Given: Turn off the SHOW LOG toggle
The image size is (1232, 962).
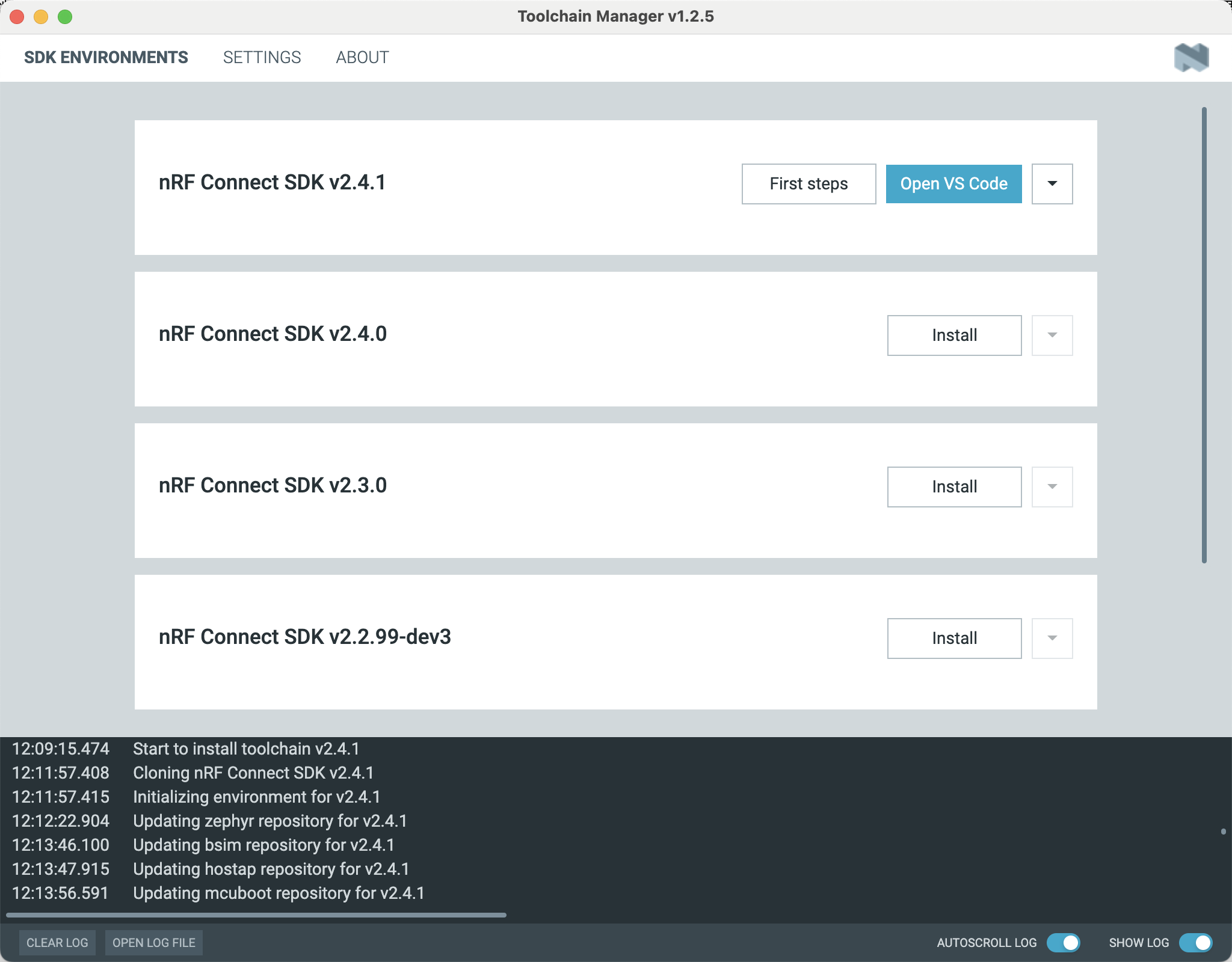Looking at the screenshot, I should 1196,943.
